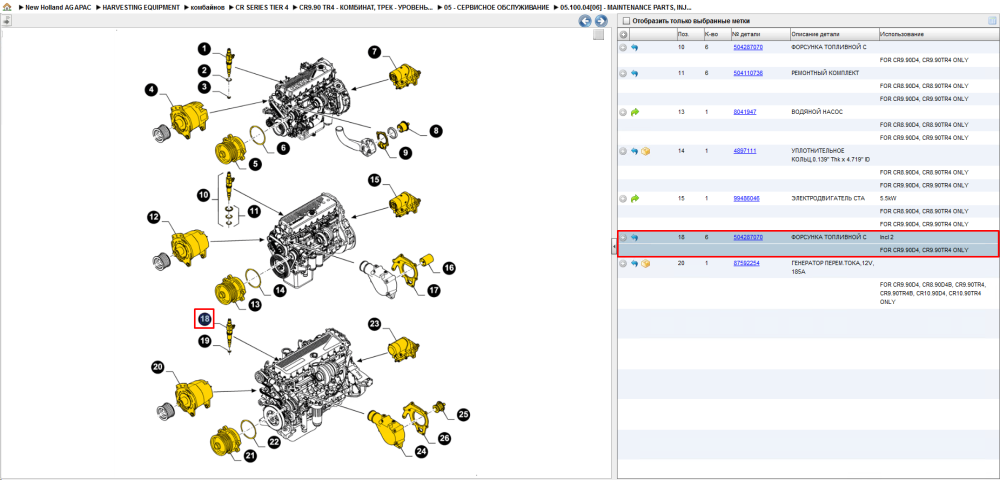Click blue replacement arrow on row 20
The height and width of the screenshot is (480, 1000).
[635, 263]
